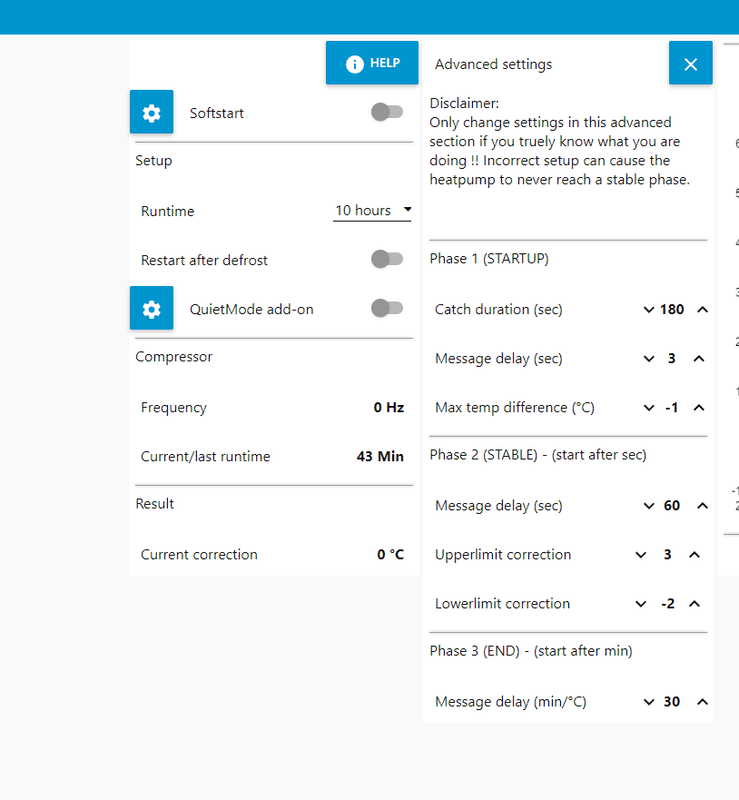The height and width of the screenshot is (800, 739).
Task: Lower Max temp difference value
Action: pos(646,408)
